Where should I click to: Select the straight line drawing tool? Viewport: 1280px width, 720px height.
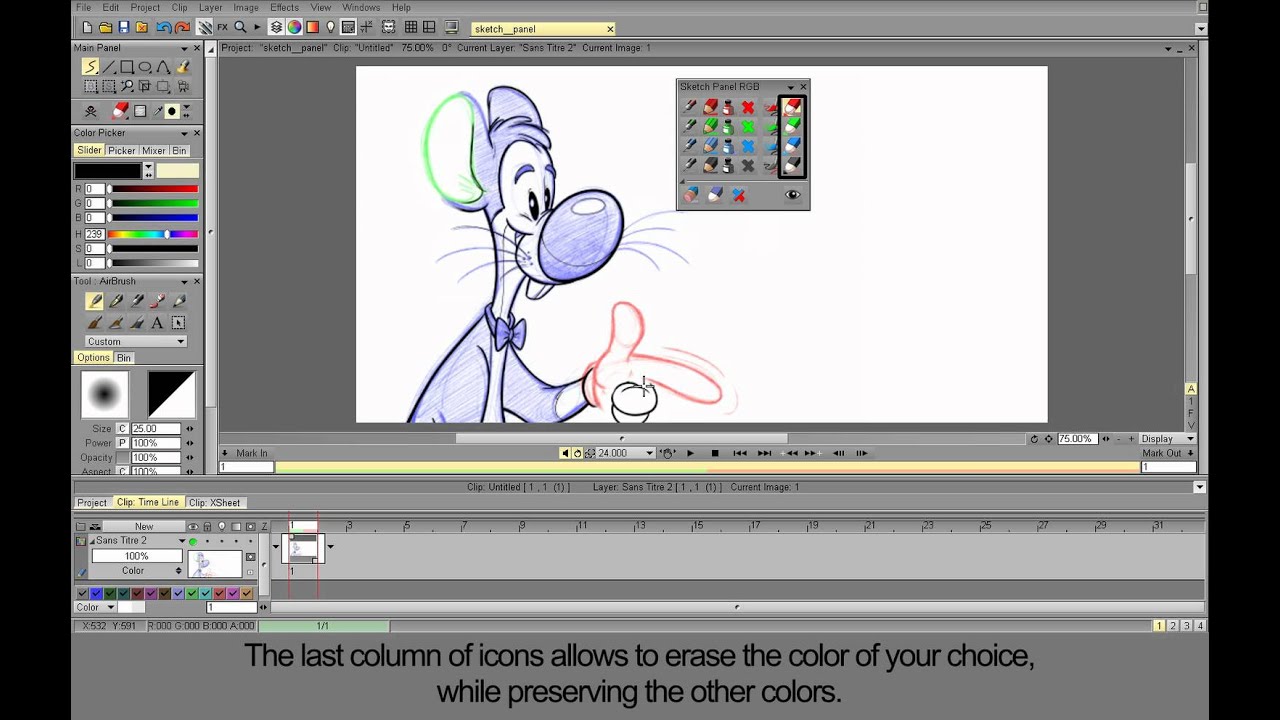coord(109,67)
